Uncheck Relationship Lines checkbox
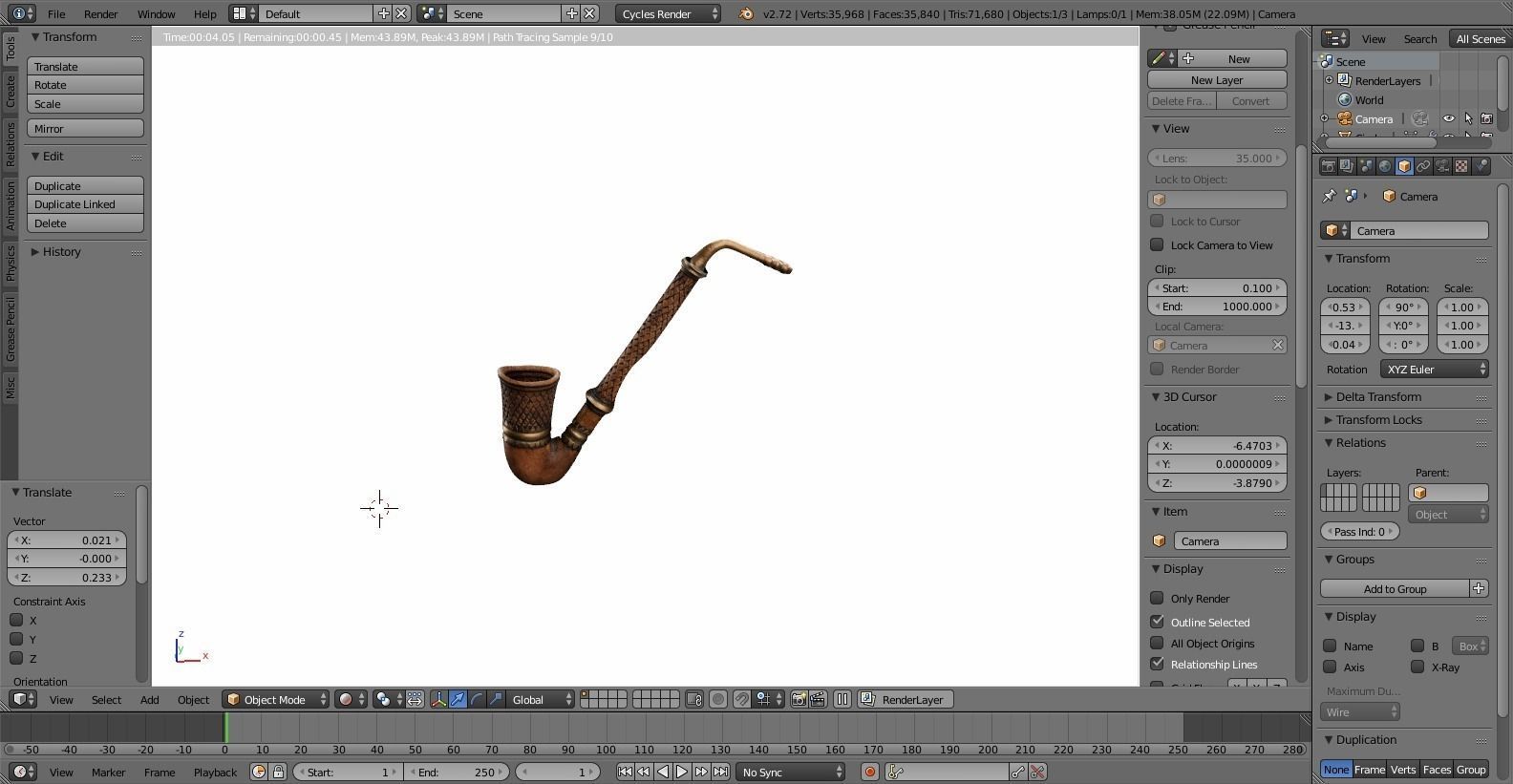The height and width of the screenshot is (784, 1513). tap(1157, 664)
